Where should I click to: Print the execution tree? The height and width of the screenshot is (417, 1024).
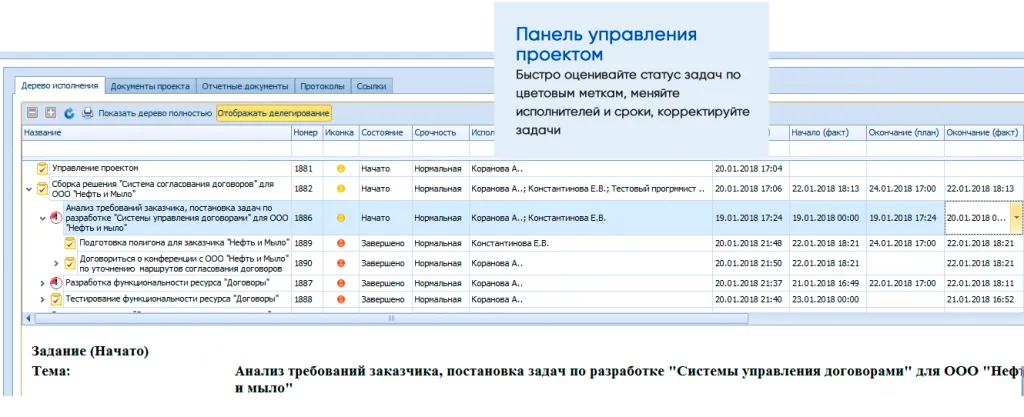(x=88, y=113)
